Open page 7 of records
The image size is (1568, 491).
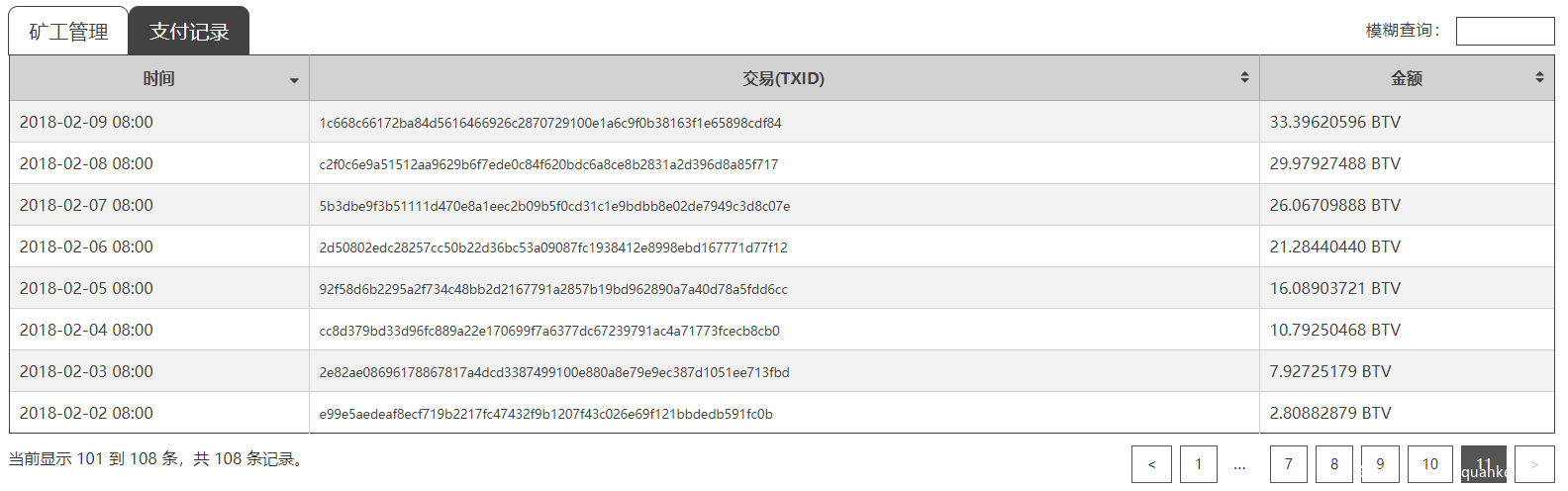[1288, 464]
